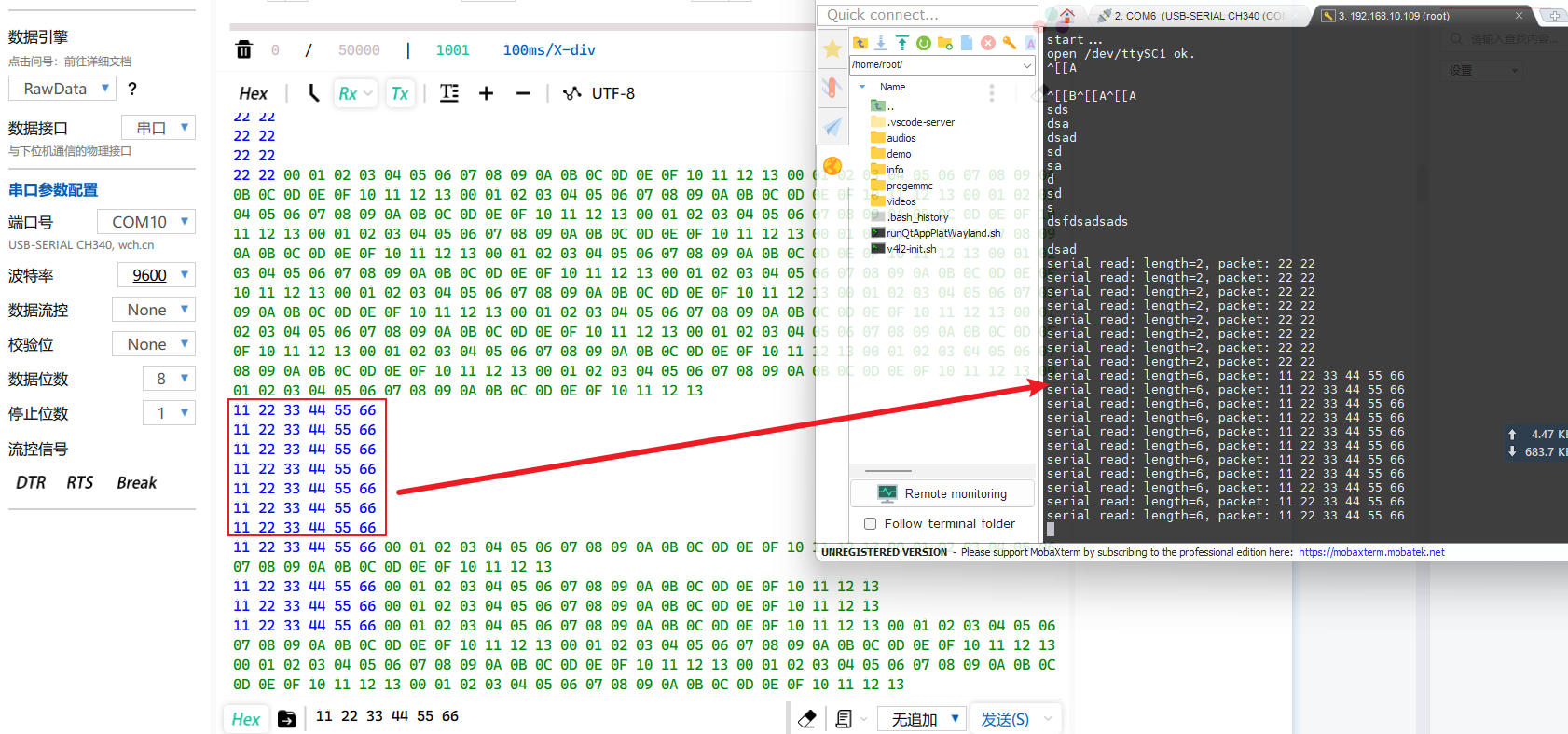Open the mobaxterm.mobatek.net link

[1371, 552]
